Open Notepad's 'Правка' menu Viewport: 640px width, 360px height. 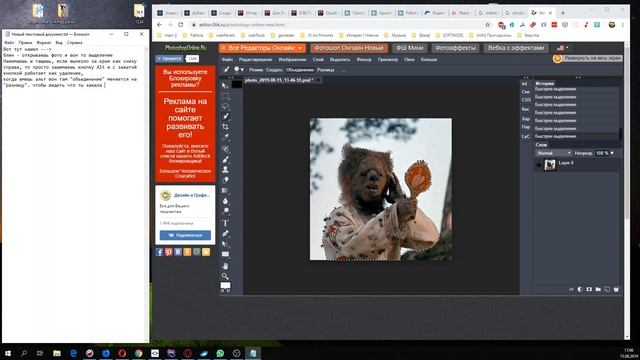click(25, 42)
